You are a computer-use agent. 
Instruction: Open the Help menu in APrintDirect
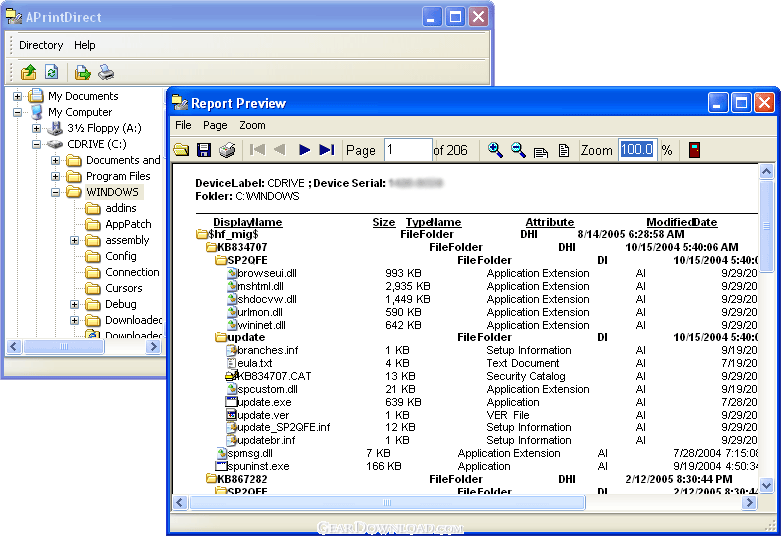coord(85,45)
